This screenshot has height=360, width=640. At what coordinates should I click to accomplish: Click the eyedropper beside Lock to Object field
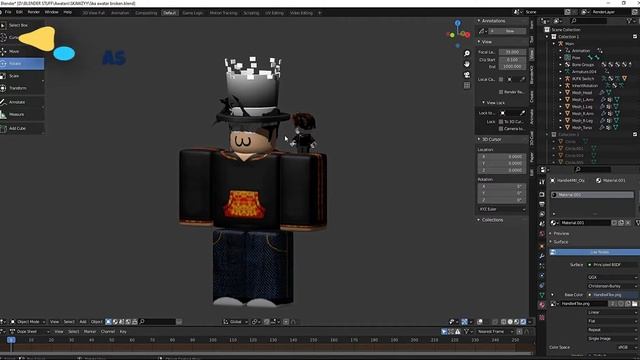pos(523,113)
